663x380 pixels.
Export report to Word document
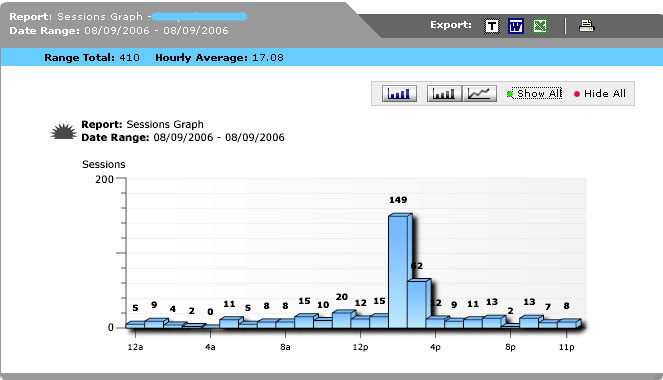(x=516, y=26)
